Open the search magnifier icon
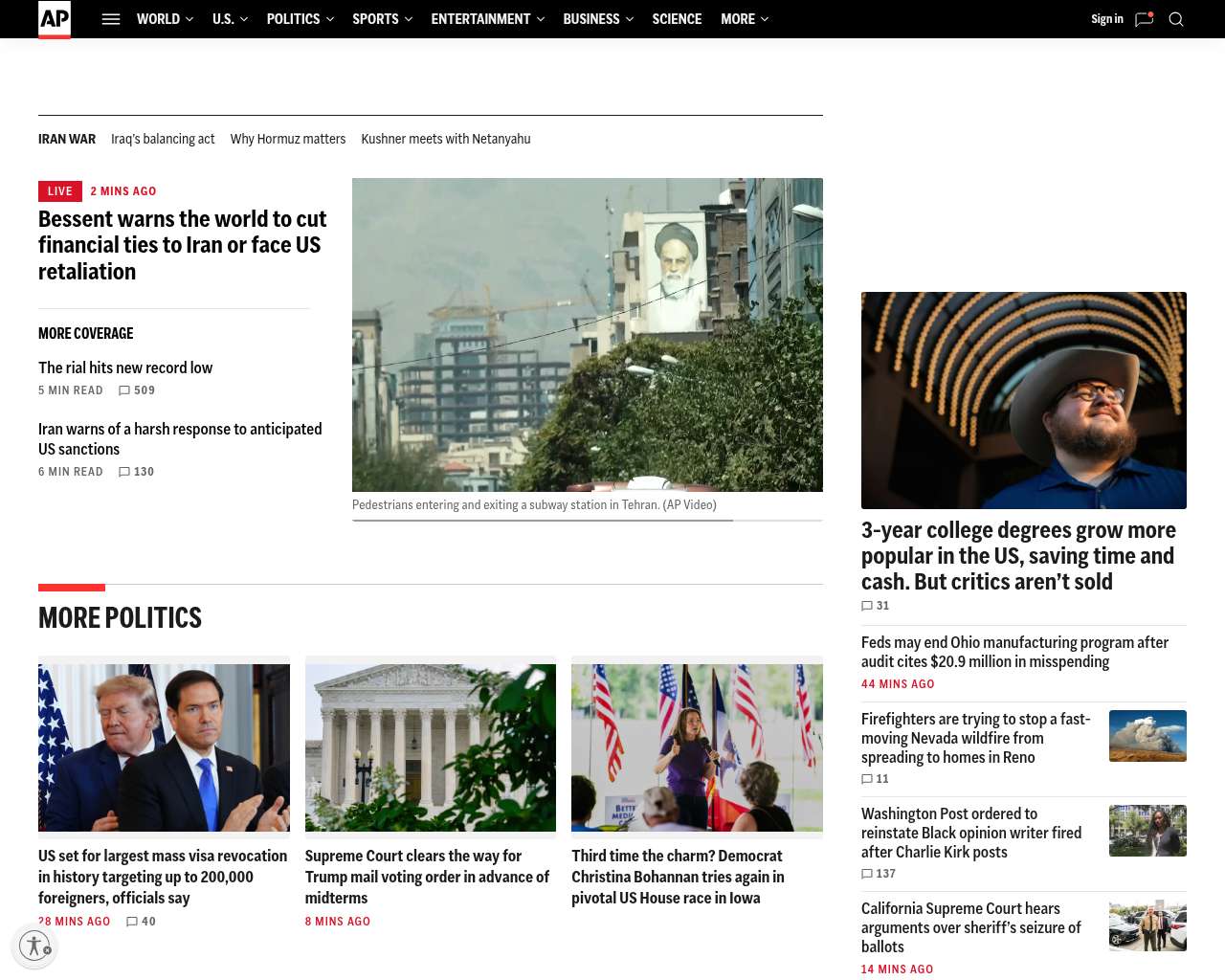This screenshot has width=1225, height=980. click(x=1176, y=19)
